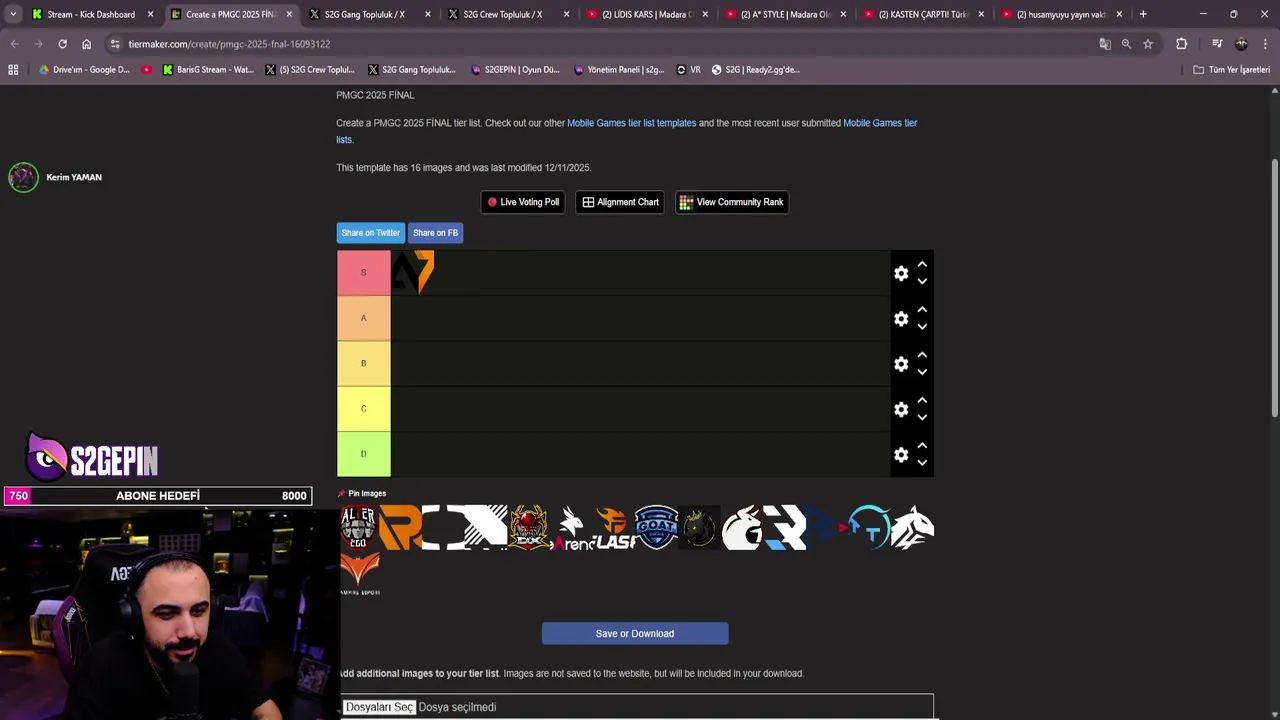Click the orange A tier label
The image size is (1280, 720).
[x=364, y=318]
